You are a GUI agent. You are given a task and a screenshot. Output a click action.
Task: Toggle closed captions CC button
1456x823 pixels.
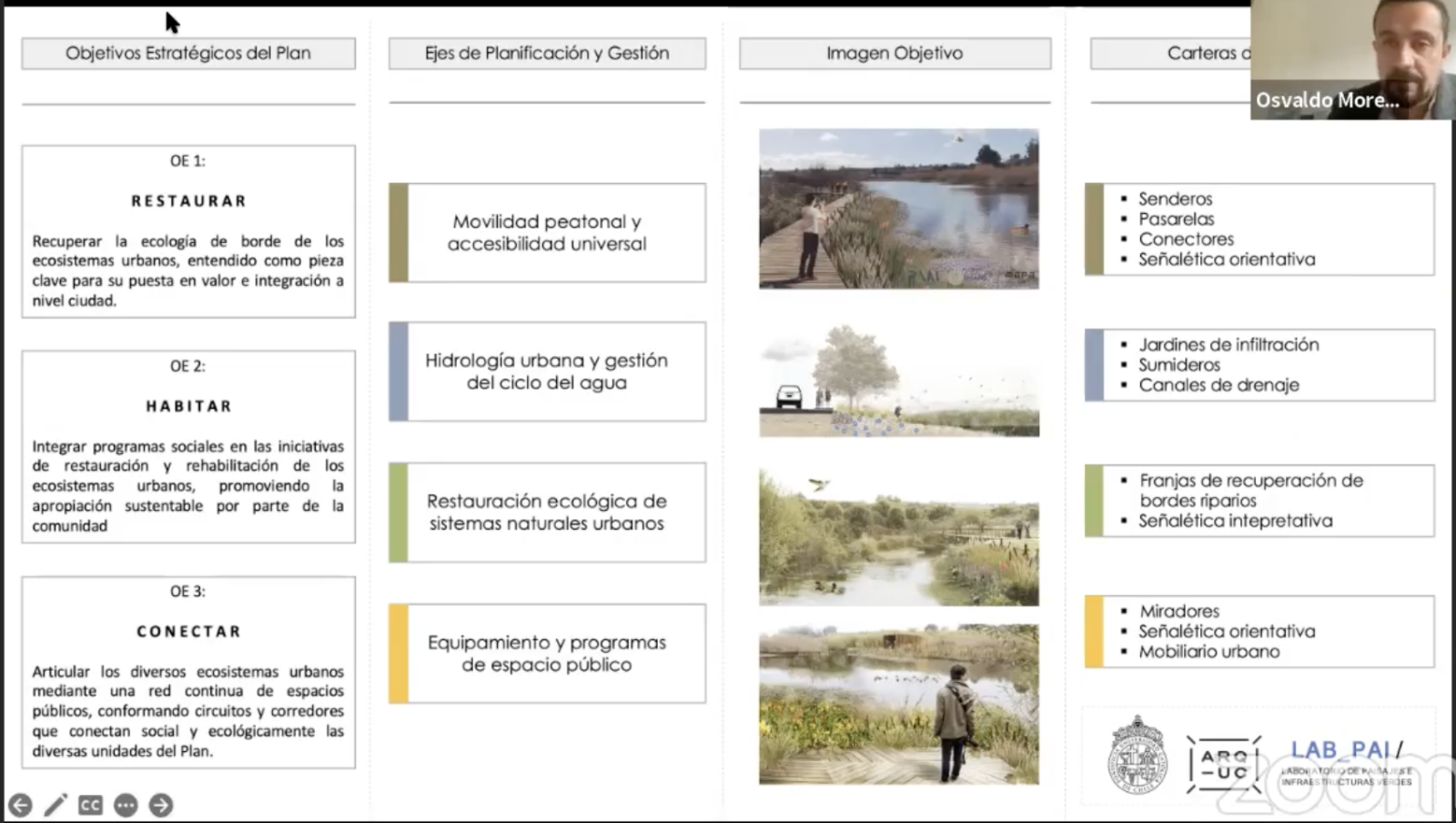pyautogui.click(x=90, y=805)
